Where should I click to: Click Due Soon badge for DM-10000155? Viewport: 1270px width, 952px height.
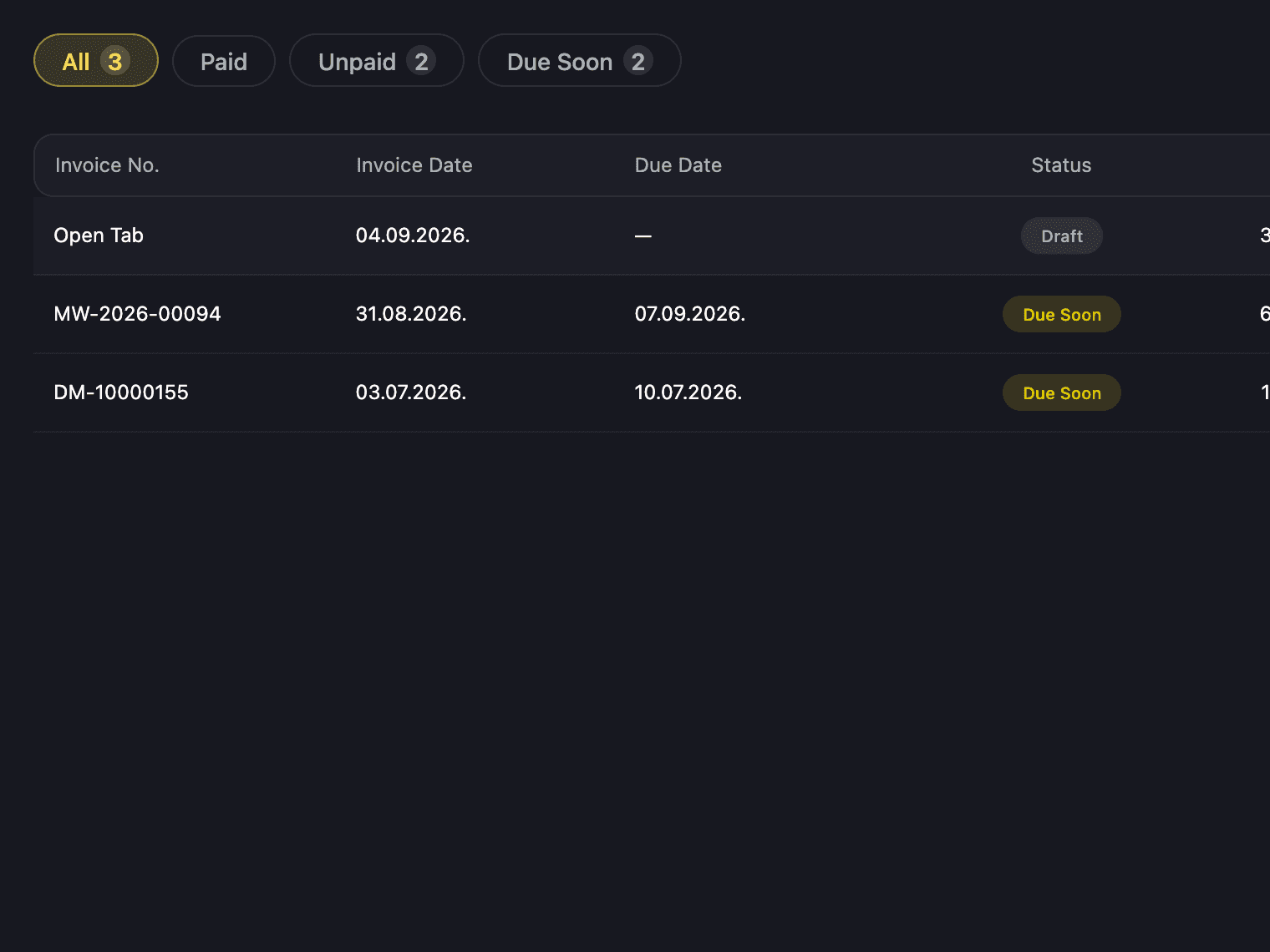[x=1062, y=392]
